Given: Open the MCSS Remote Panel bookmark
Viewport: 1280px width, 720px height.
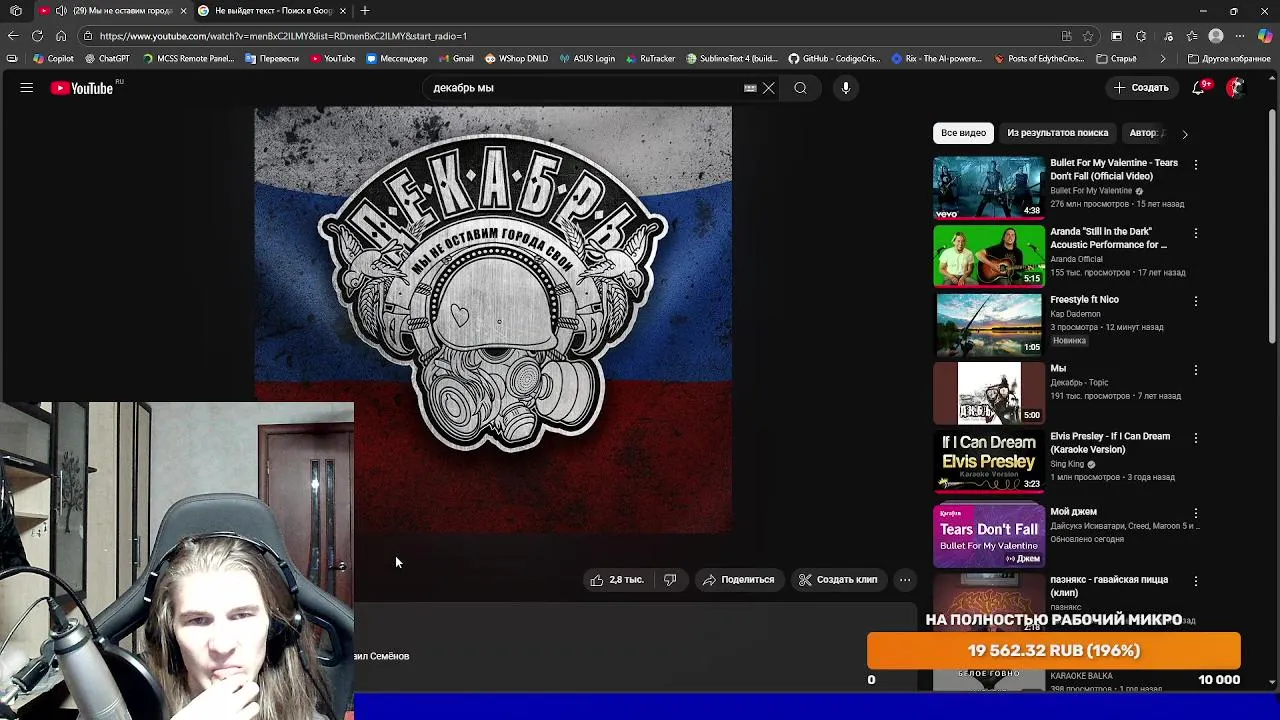Looking at the screenshot, I should point(189,59).
